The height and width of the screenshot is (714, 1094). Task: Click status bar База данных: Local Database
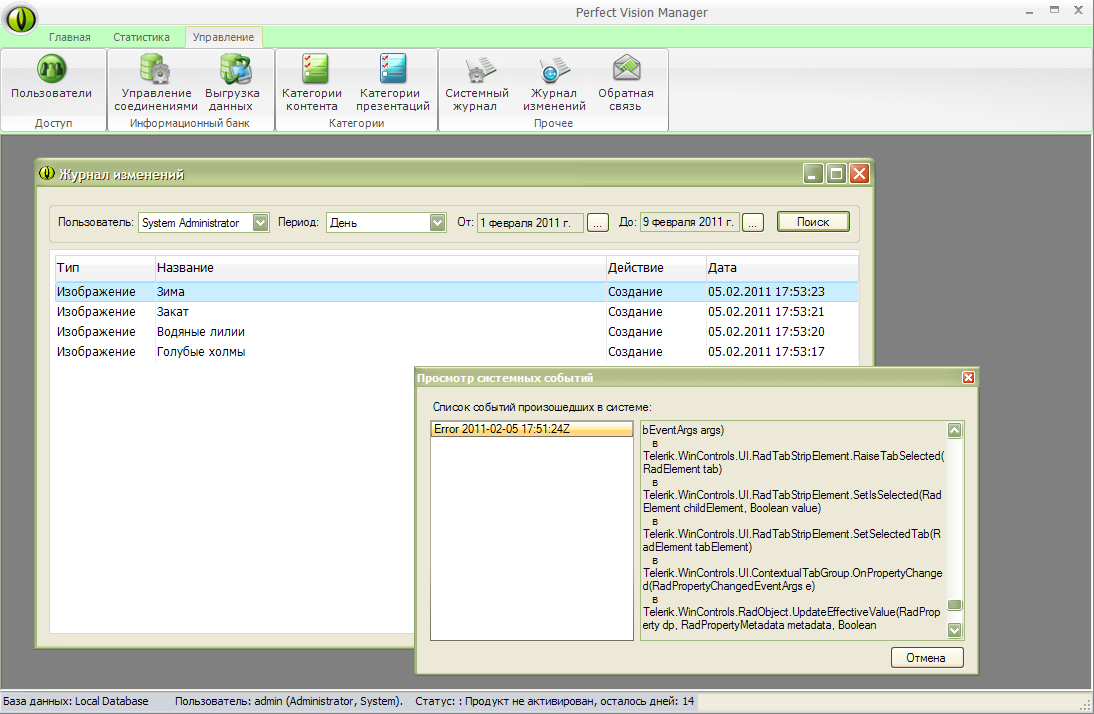coord(76,701)
